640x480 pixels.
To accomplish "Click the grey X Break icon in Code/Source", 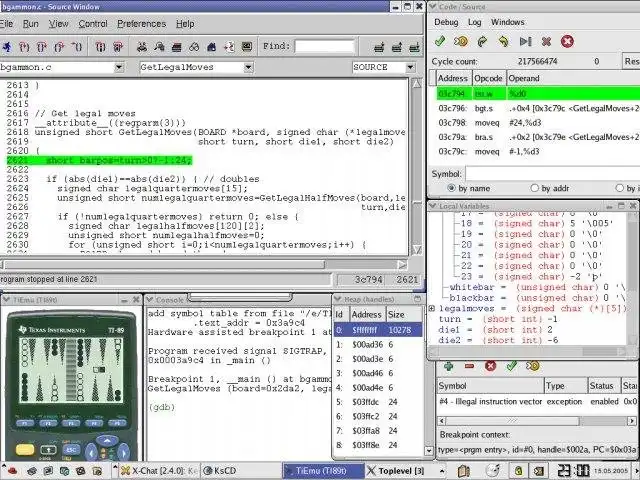I will tap(546, 41).
